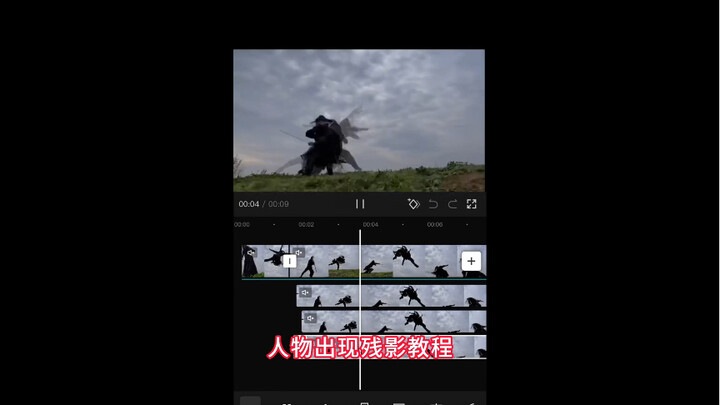The width and height of the screenshot is (720, 405).
Task: Select the first overlay track clip
Action: (x=400, y=296)
